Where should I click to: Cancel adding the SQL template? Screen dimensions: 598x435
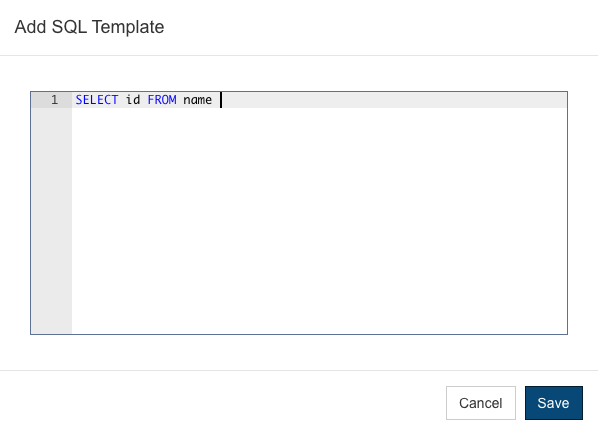point(481,403)
